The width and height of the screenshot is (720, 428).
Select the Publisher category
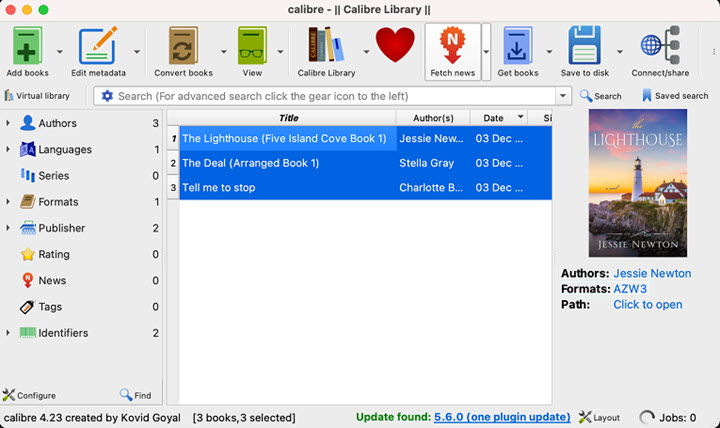coord(62,228)
